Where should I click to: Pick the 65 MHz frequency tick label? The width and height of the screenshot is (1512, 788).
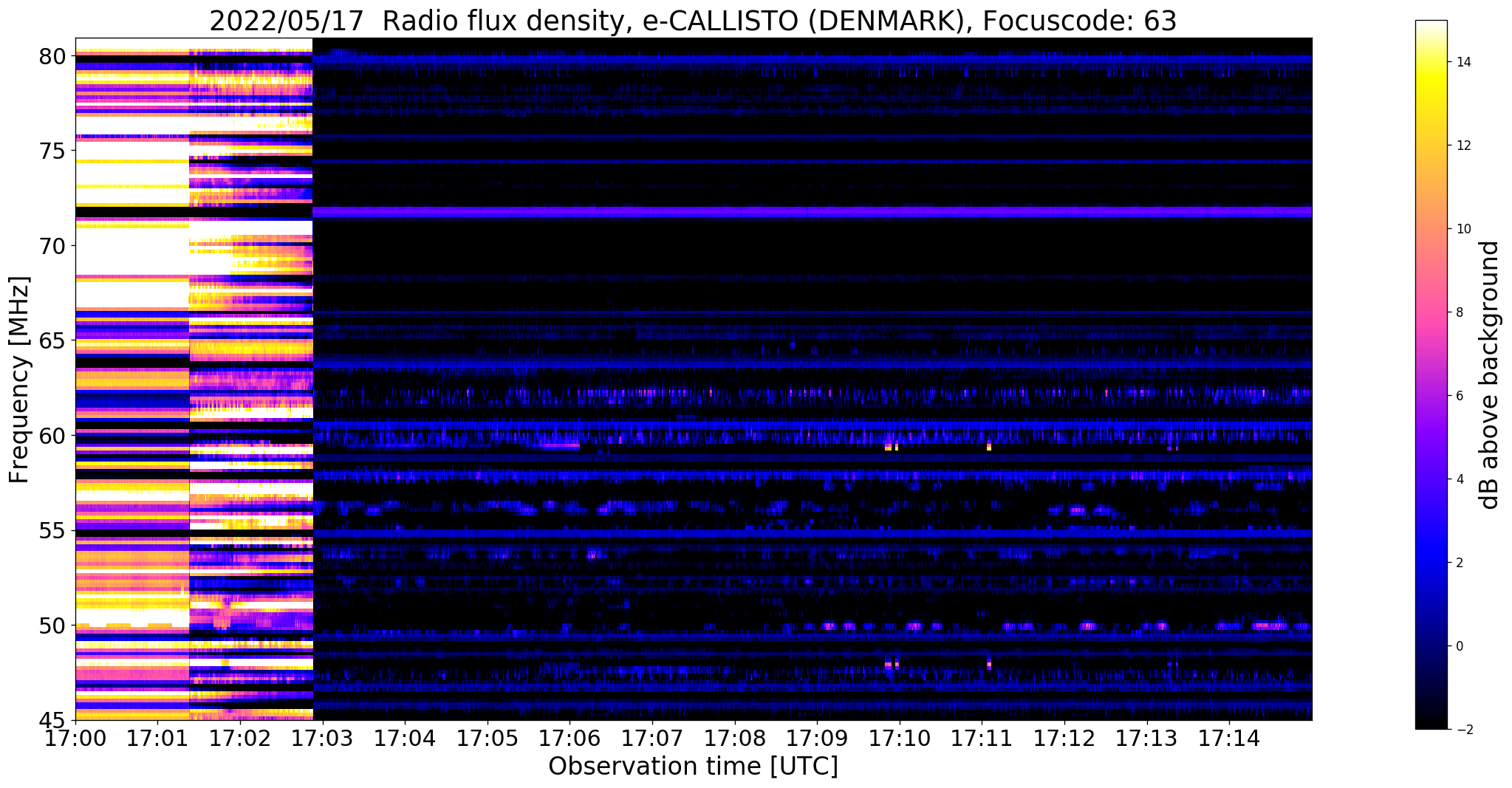pos(53,340)
